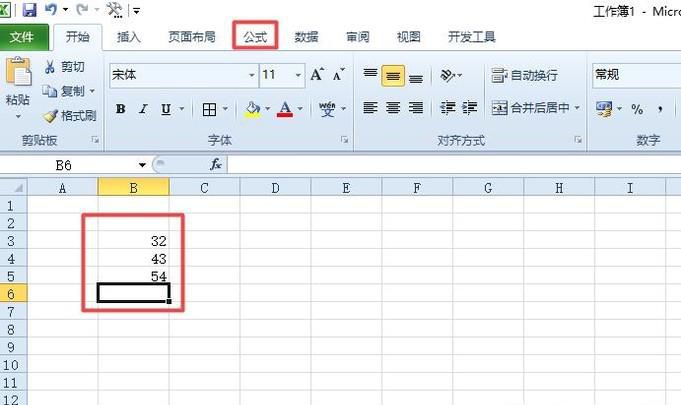Image resolution: width=681 pixels, height=405 pixels.
Task: Click the Accounting Number Format icon
Action: click(604, 109)
